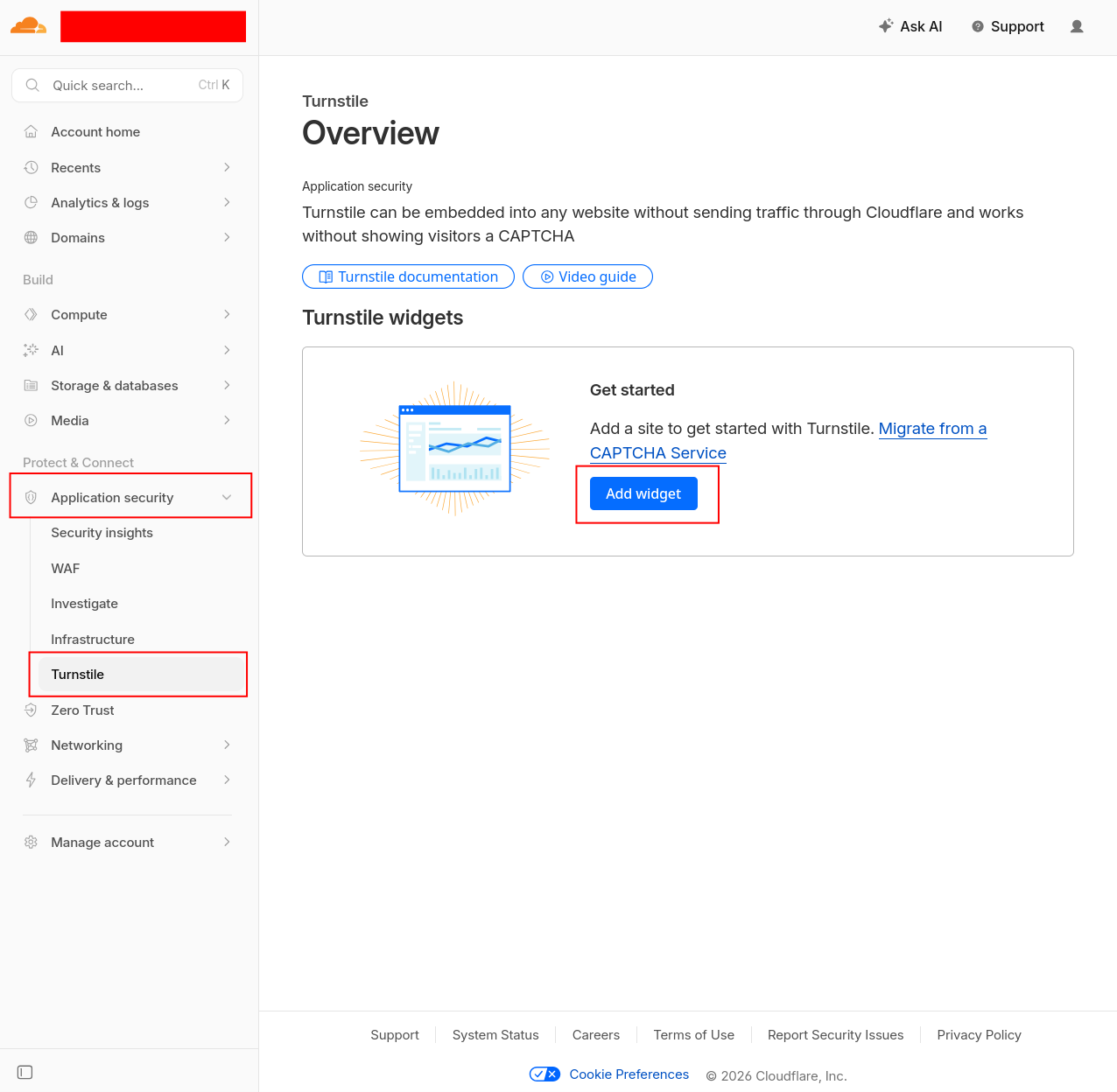Click the Manage account gear icon
The height and width of the screenshot is (1092, 1117).
31,842
